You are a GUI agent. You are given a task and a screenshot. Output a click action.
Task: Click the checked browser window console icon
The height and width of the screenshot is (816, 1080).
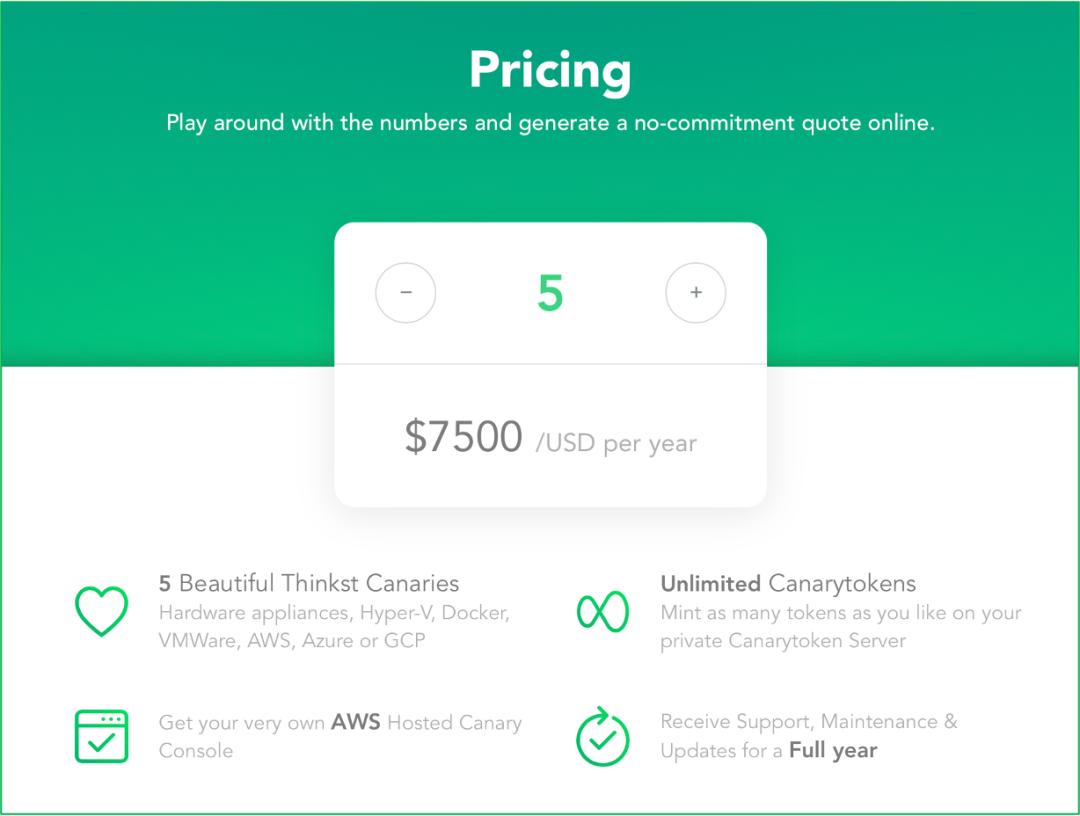tap(101, 736)
